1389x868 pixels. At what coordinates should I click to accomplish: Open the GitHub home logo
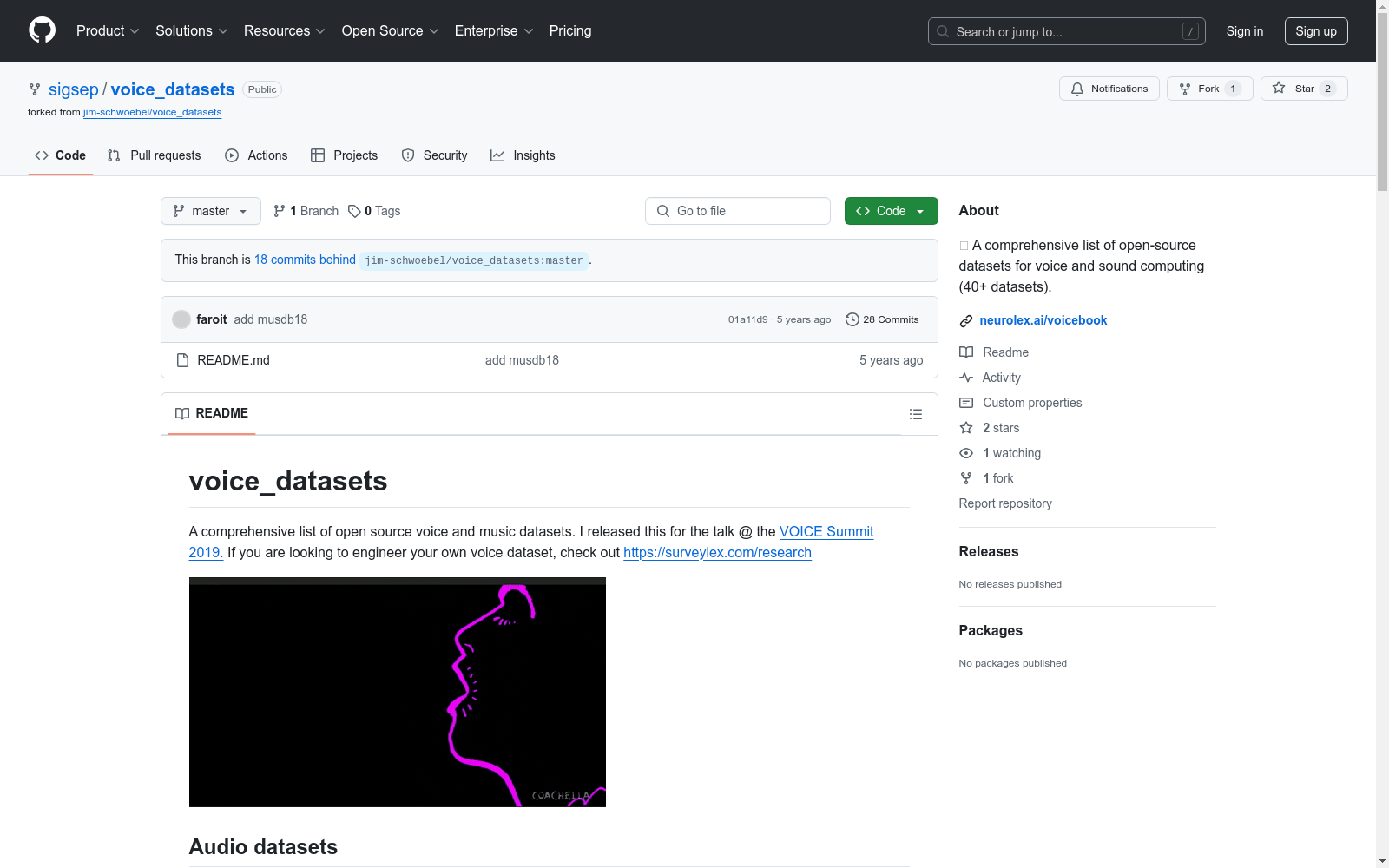point(42,30)
